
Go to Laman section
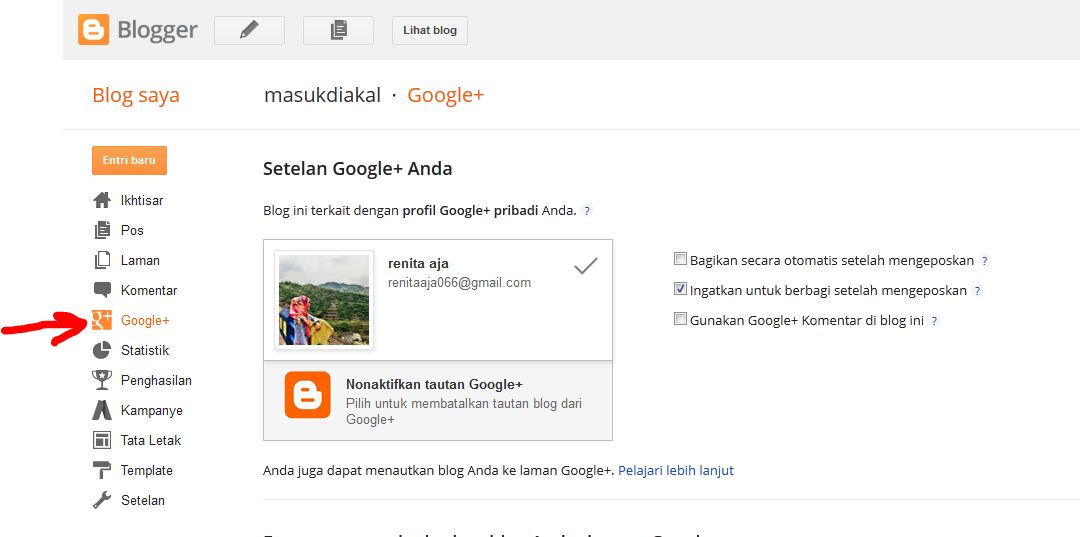click(x=141, y=260)
